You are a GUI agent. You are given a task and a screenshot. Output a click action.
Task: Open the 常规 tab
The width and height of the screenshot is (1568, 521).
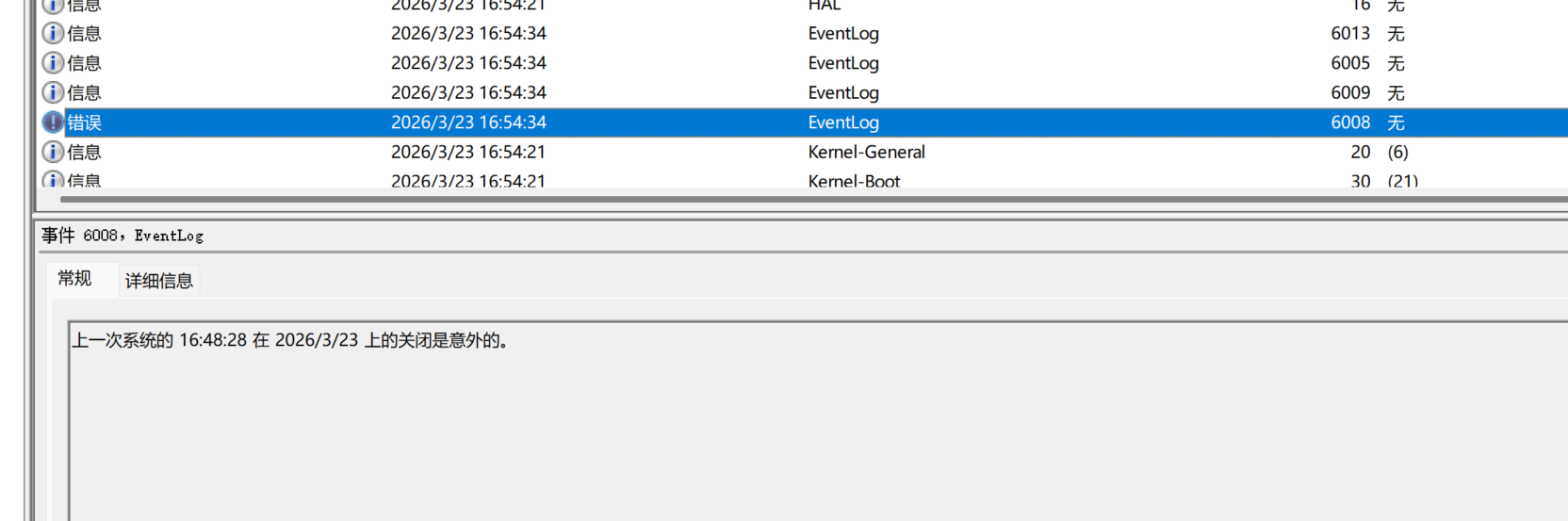pos(74,279)
